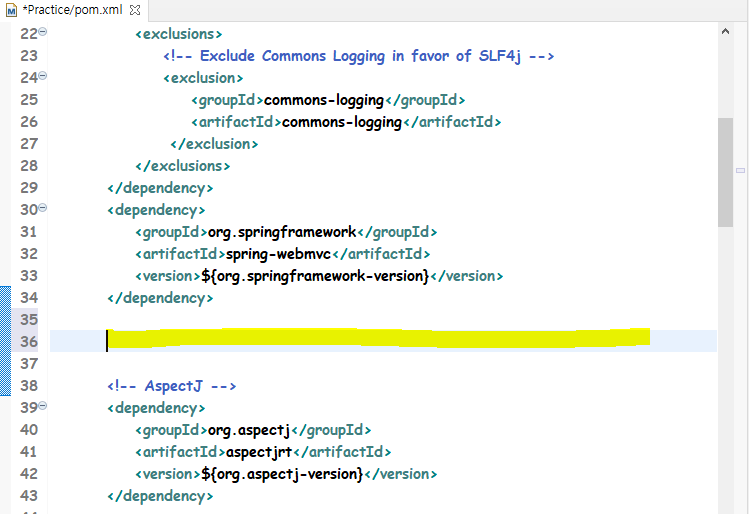Select the *Practice/pom.xml editor tab
The height and width of the screenshot is (514, 749).
(73, 10)
